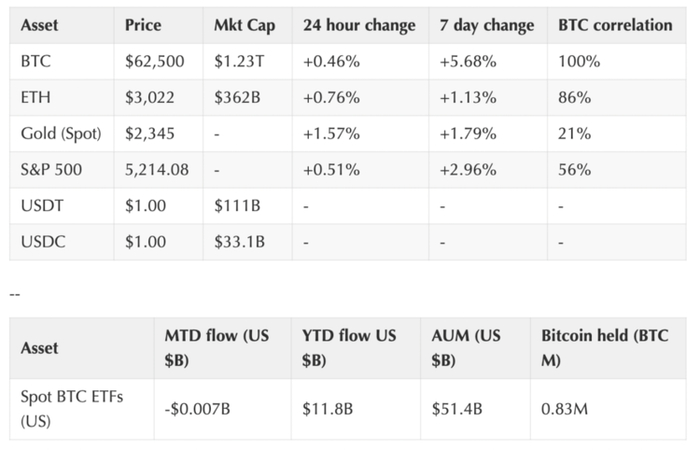Select the BTC price $62,500 cell
Viewport: 700px width, 450px height.
tap(154, 61)
